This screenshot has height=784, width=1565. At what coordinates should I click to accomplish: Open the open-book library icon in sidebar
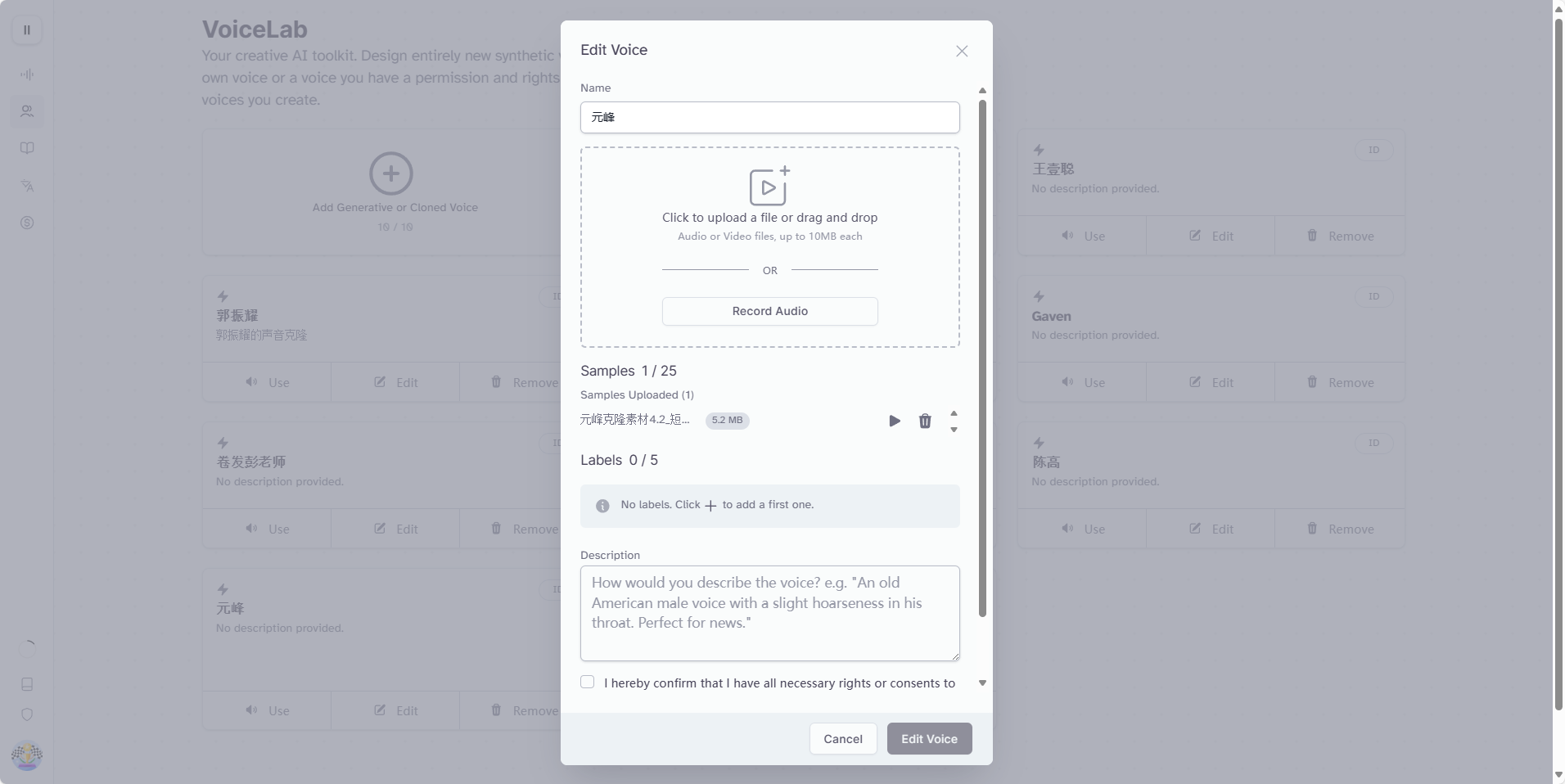click(x=27, y=148)
